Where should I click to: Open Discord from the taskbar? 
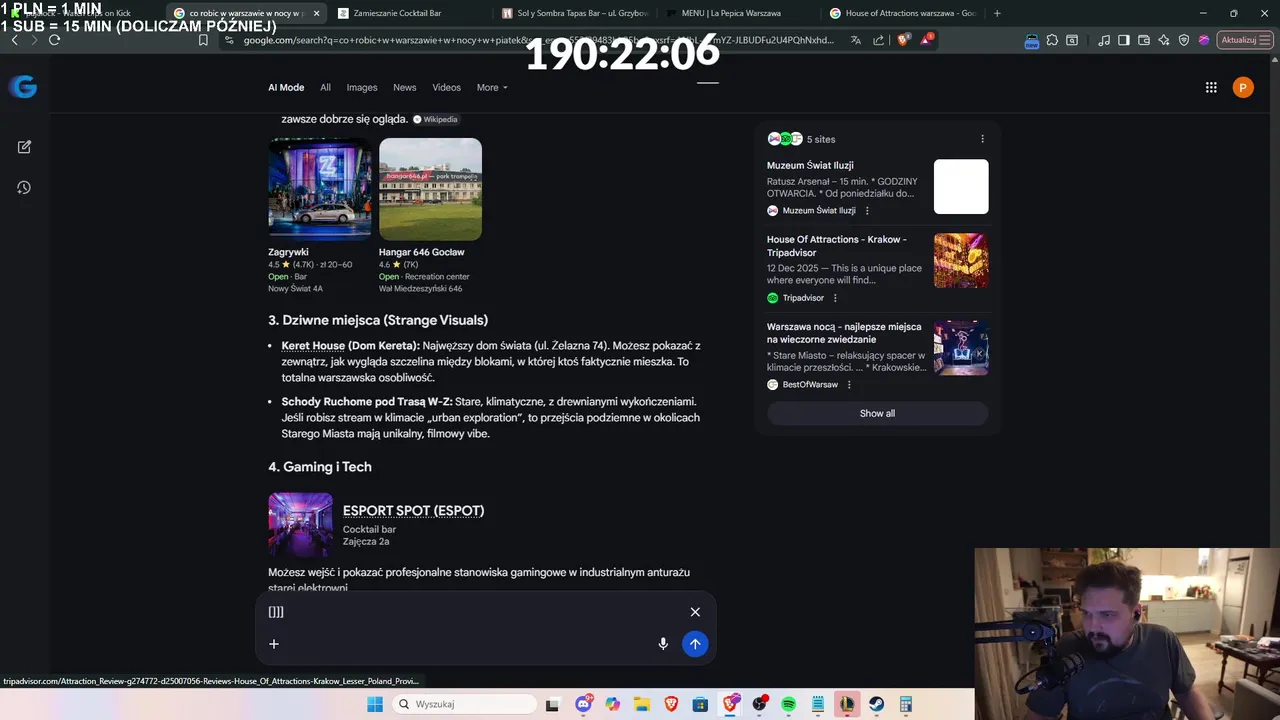pyautogui.click(x=584, y=704)
